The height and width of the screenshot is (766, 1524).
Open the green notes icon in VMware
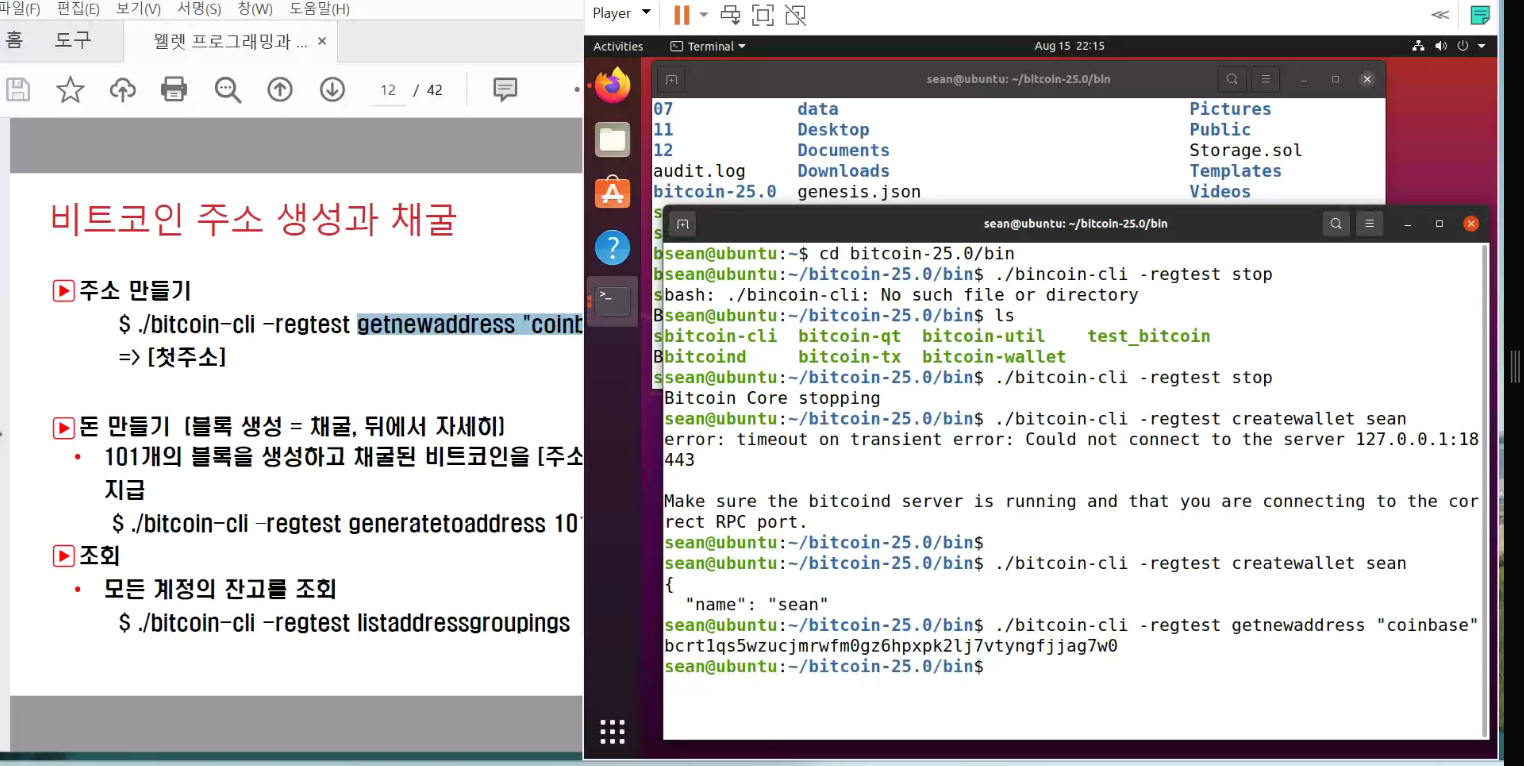(x=1480, y=15)
